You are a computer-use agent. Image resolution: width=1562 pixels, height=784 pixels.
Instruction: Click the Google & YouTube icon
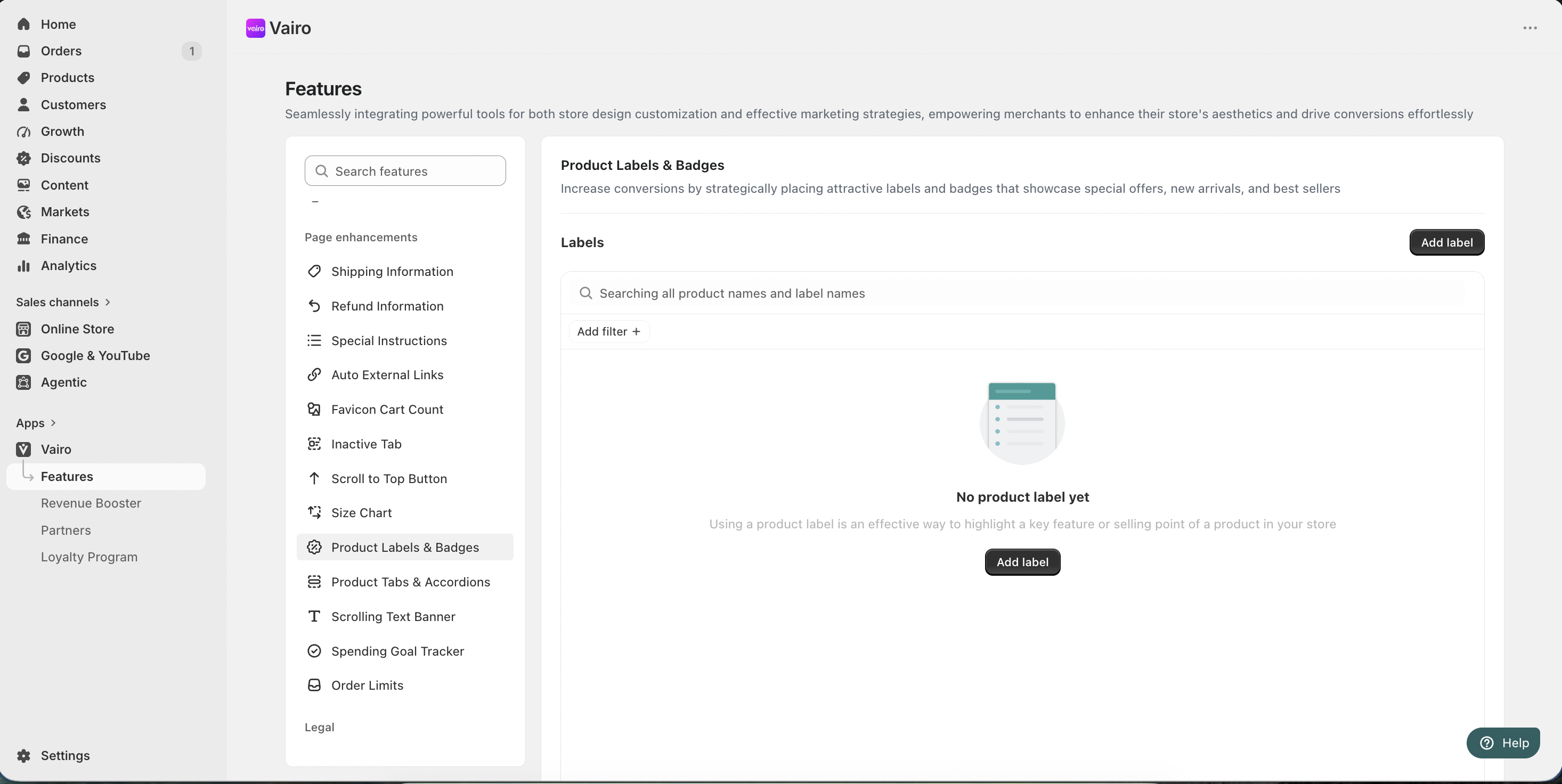coord(23,356)
